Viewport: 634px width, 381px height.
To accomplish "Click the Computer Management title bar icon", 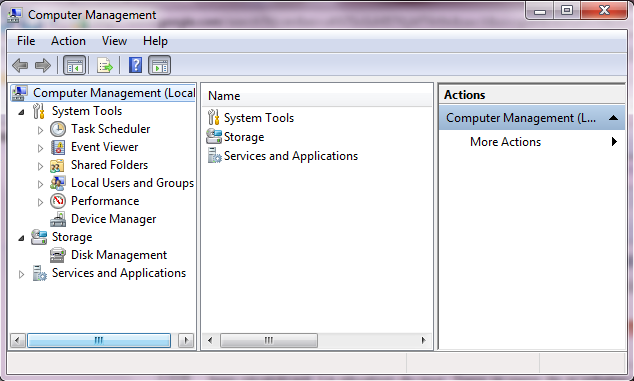I will pos(15,15).
